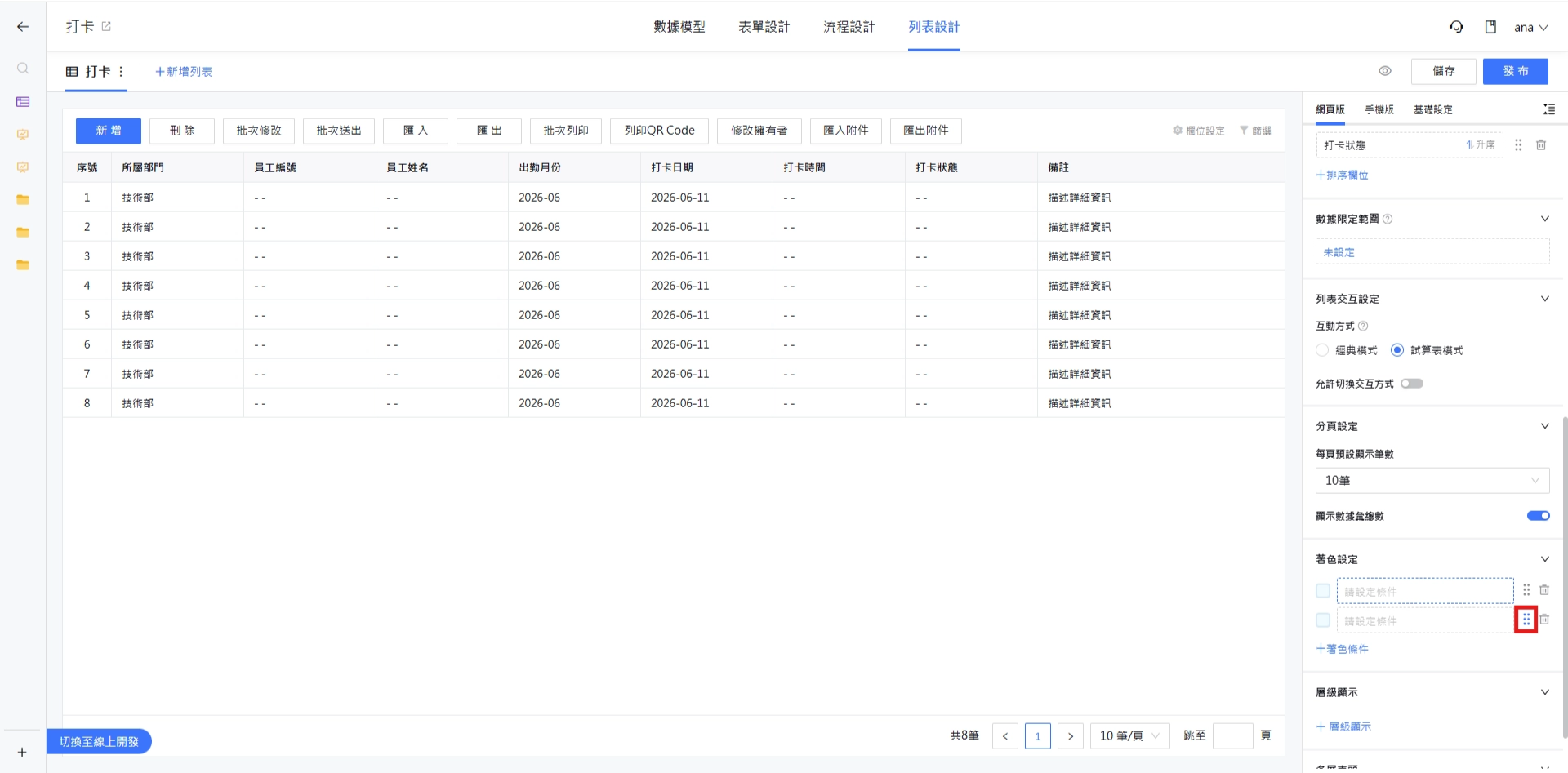The height and width of the screenshot is (773, 1568).
Task: Delete the second 著色 condition
Action: coord(1544,620)
